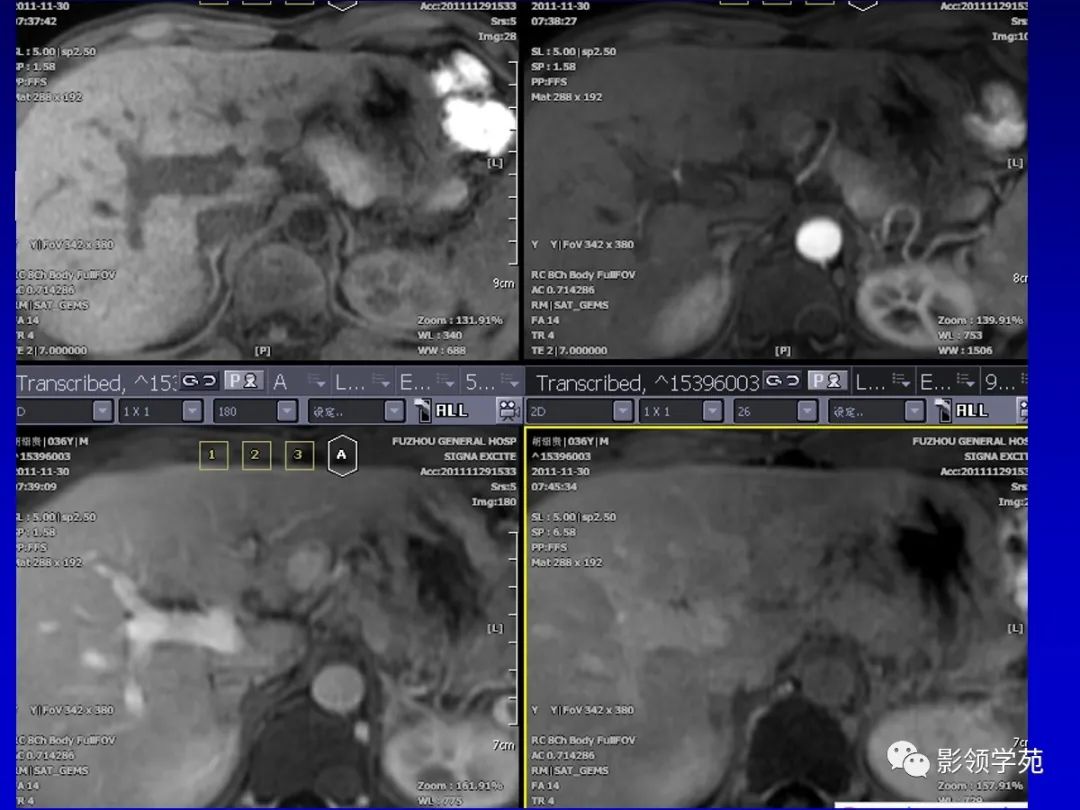Expand the '26' image number dropdown
The image size is (1080, 810).
tap(807, 411)
